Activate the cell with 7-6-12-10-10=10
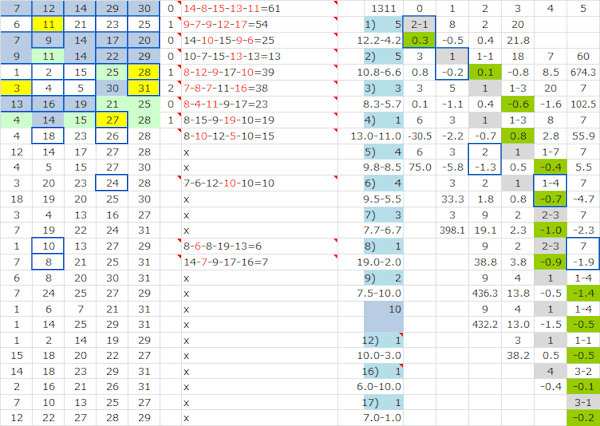The image size is (600, 426). tap(259, 183)
